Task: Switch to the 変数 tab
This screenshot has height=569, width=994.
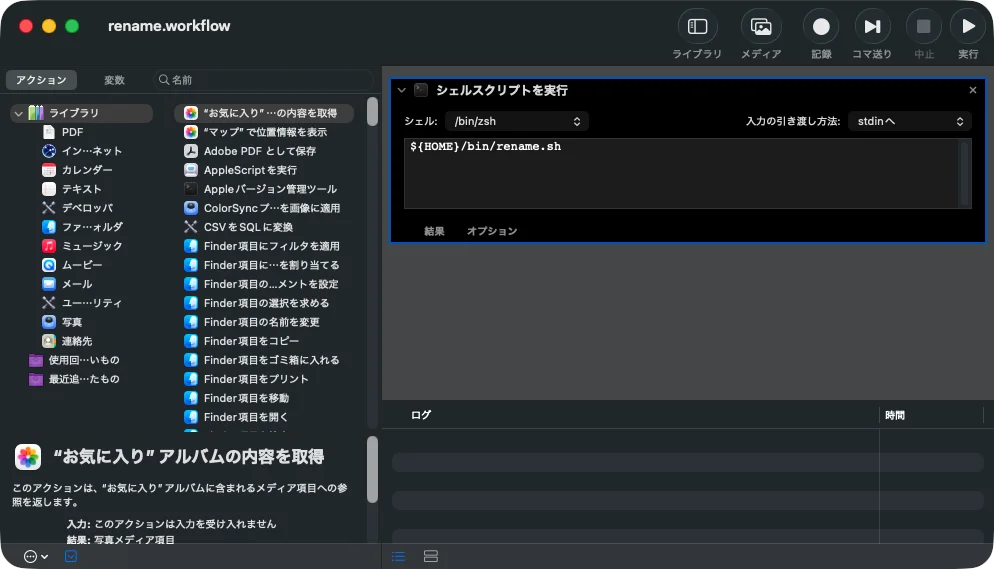Action: point(115,80)
